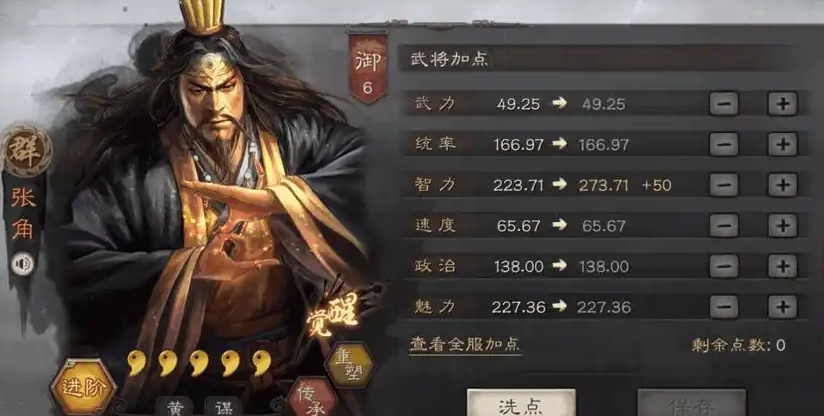Tap the 觉醒 awakening emblem
The image size is (824, 416).
point(334,314)
